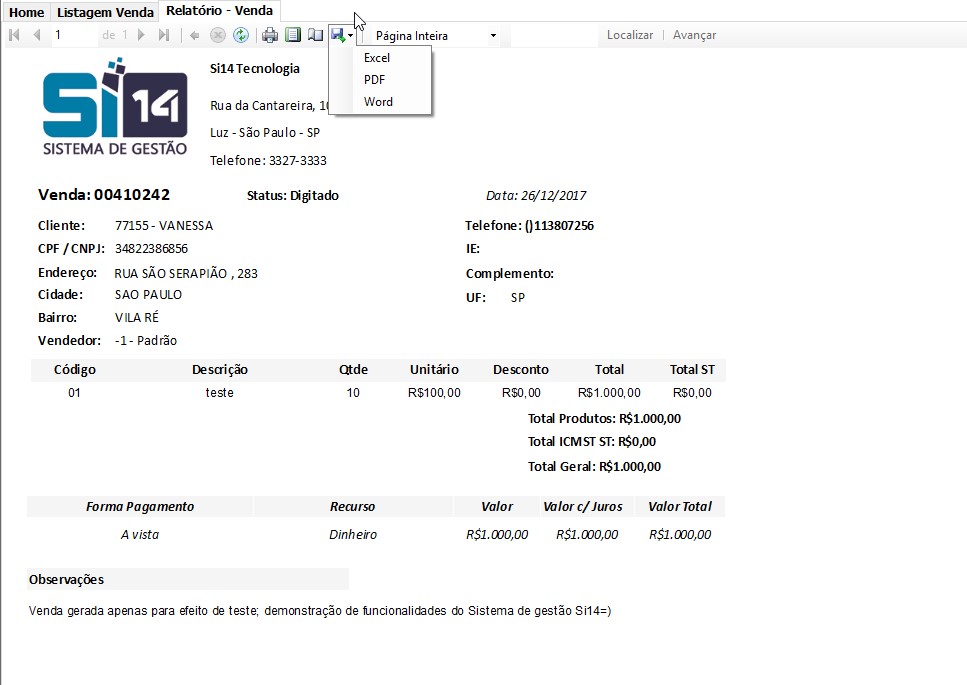Switch to the Listagem Venda tab
This screenshot has width=967, height=685.
(105, 12)
